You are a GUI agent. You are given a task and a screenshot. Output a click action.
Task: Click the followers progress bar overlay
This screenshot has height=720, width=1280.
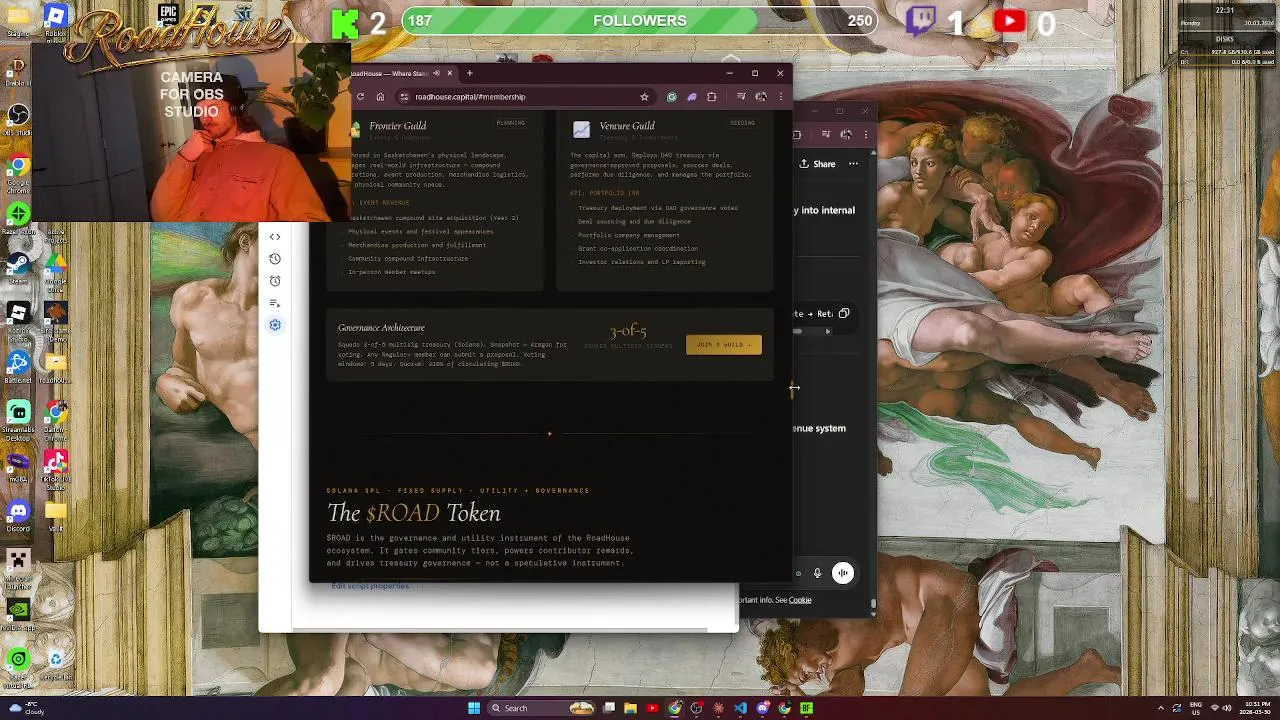(640, 21)
